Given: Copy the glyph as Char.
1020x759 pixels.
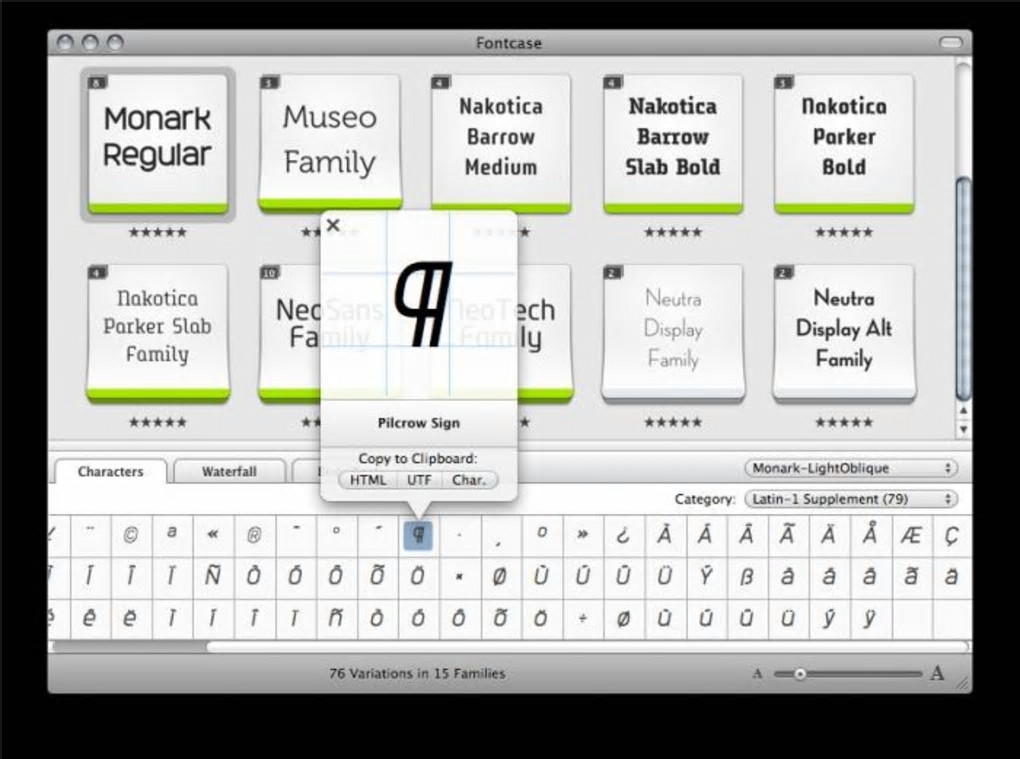Looking at the screenshot, I should point(469,480).
